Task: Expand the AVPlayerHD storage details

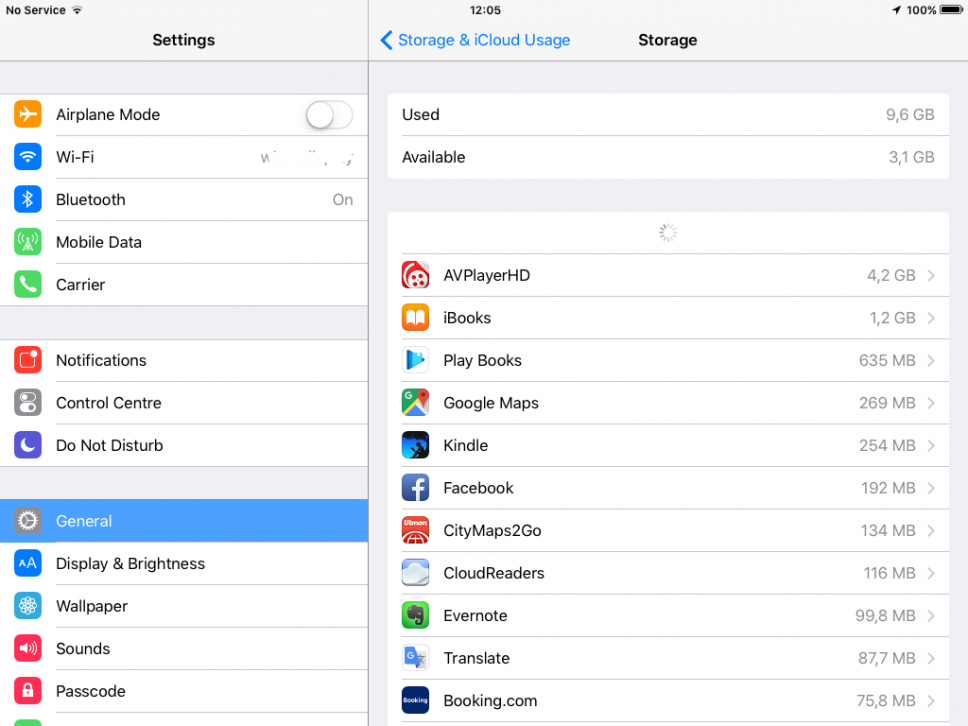Action: click(x=933, y=275)
